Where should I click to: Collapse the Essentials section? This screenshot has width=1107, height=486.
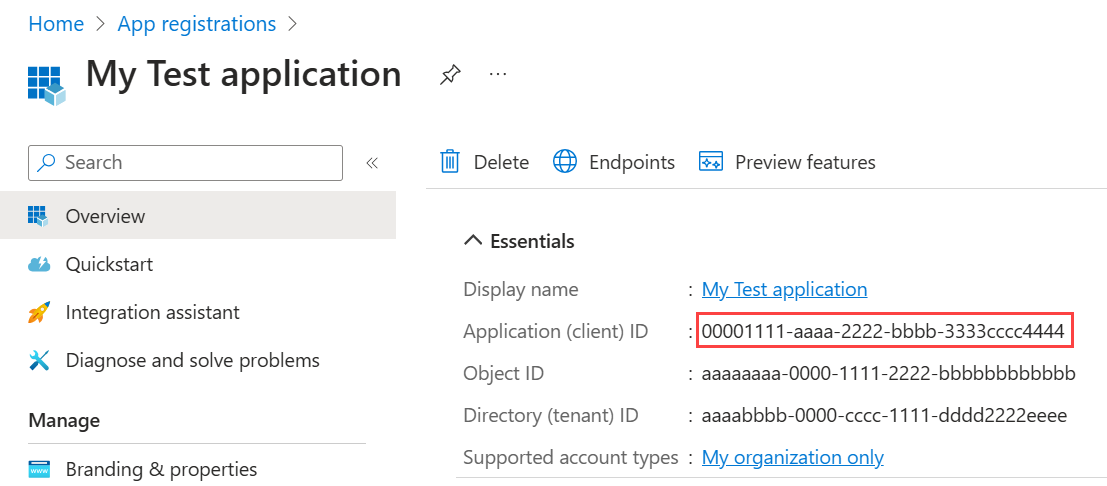[473, 241]
